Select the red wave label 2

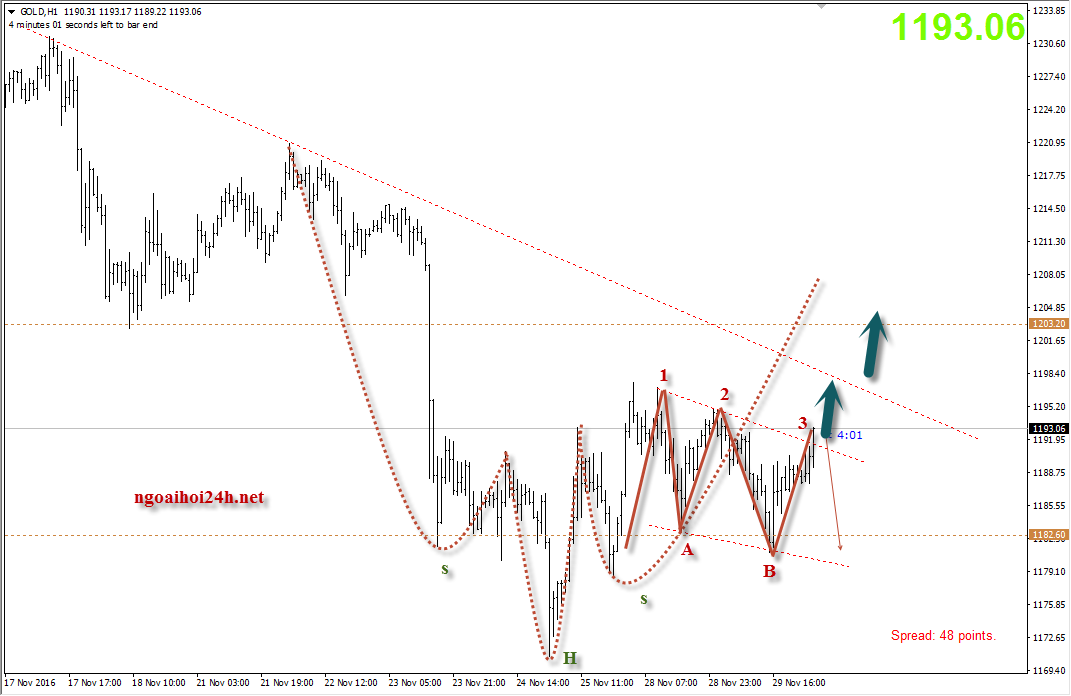point(724,394)
